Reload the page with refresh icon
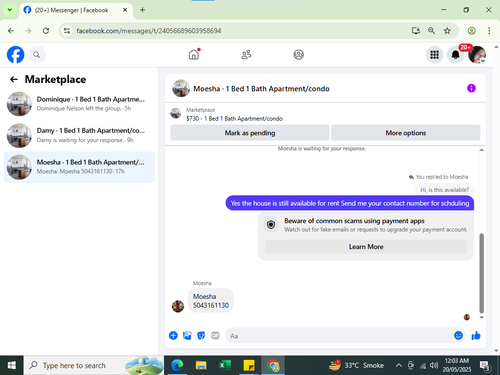 [46, 31]
